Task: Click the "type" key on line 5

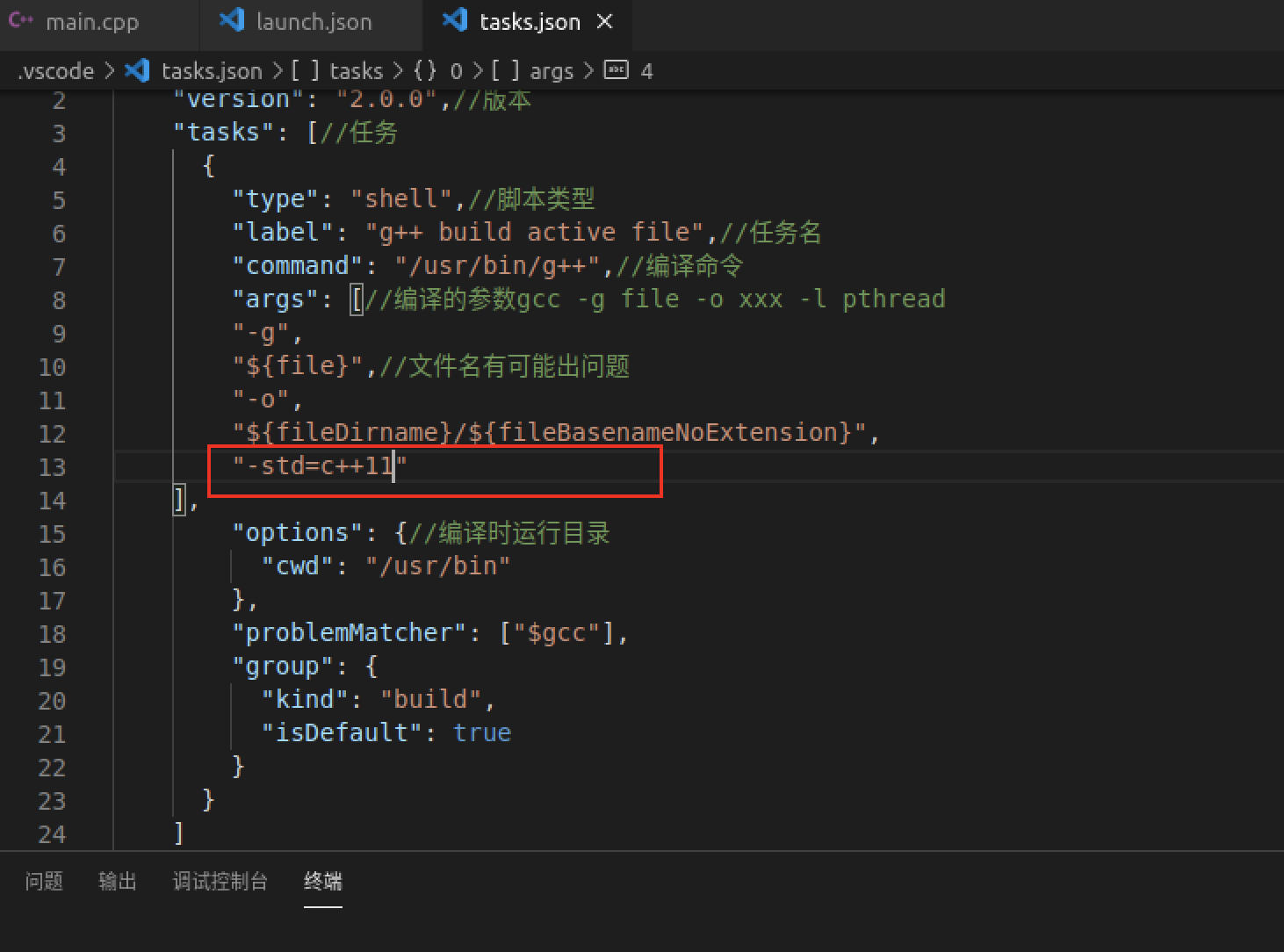Action: pyautogui.click(x=275, y=198)
